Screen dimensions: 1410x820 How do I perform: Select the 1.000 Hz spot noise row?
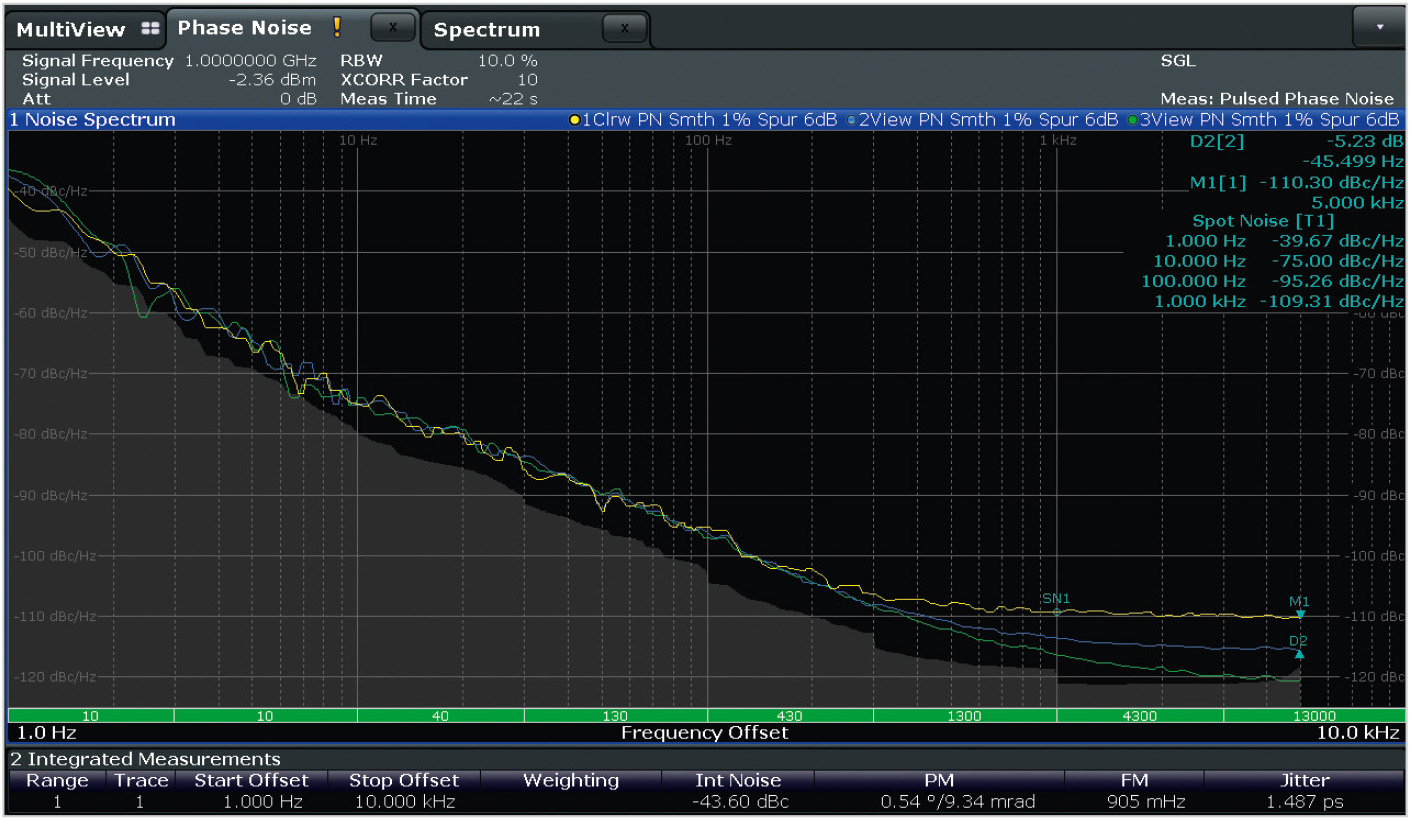point(1284,241)
